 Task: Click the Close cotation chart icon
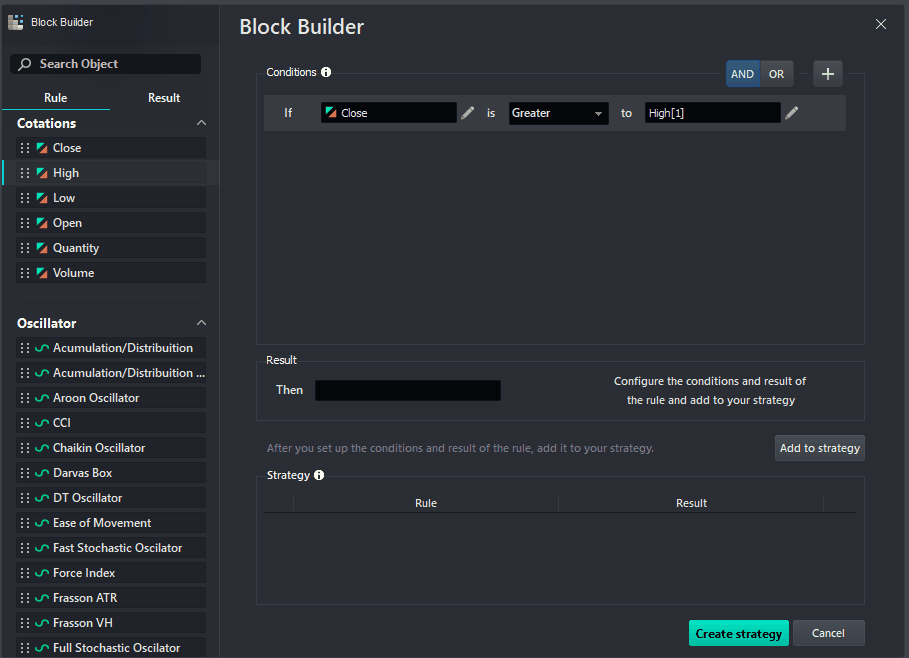[42, 148]
